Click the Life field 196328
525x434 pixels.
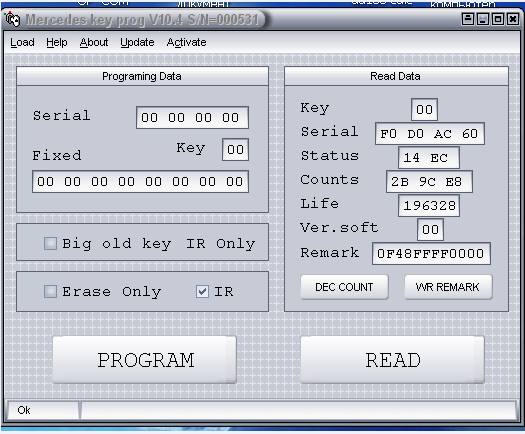click(x=429, y=206)
